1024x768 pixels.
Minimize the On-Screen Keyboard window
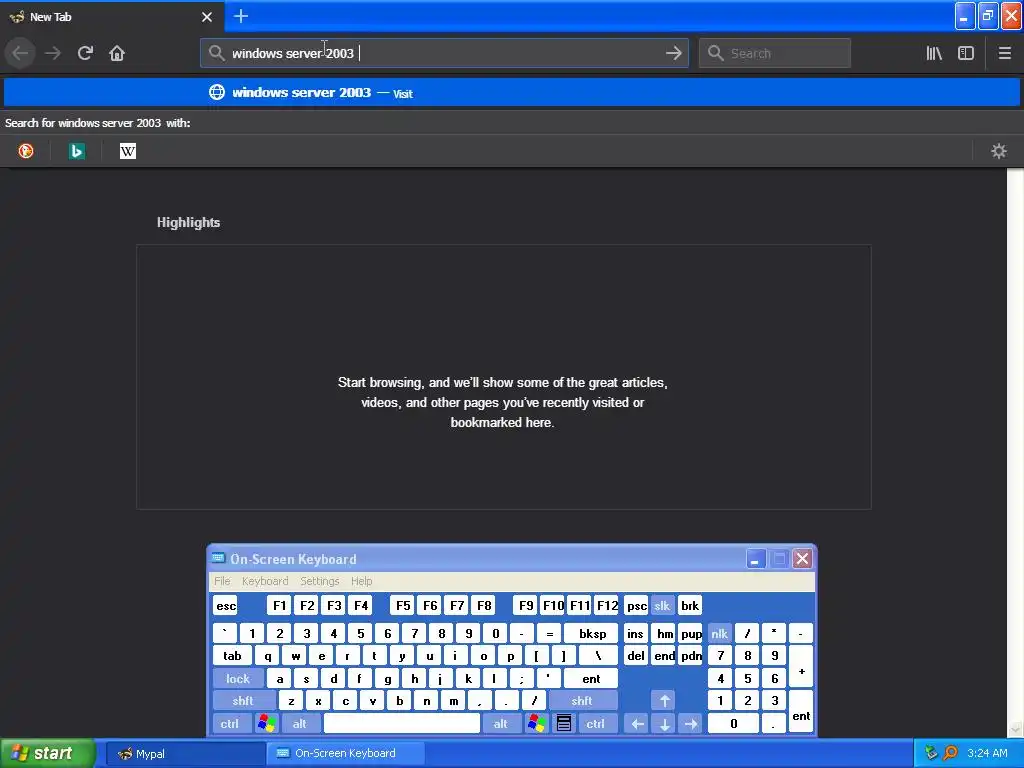[x=756, y=559]
